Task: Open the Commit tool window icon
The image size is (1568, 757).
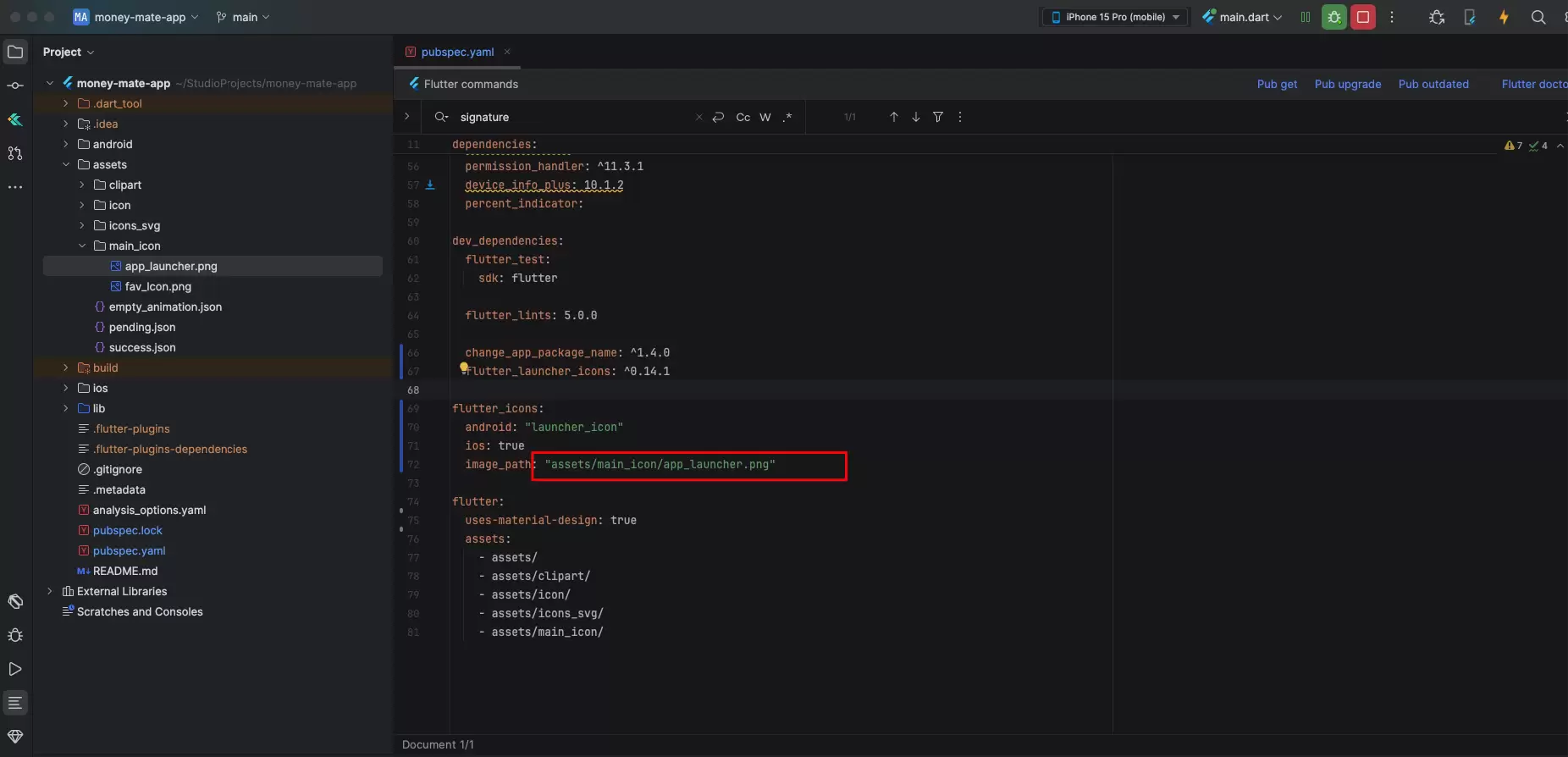Action: pos(15,86)
